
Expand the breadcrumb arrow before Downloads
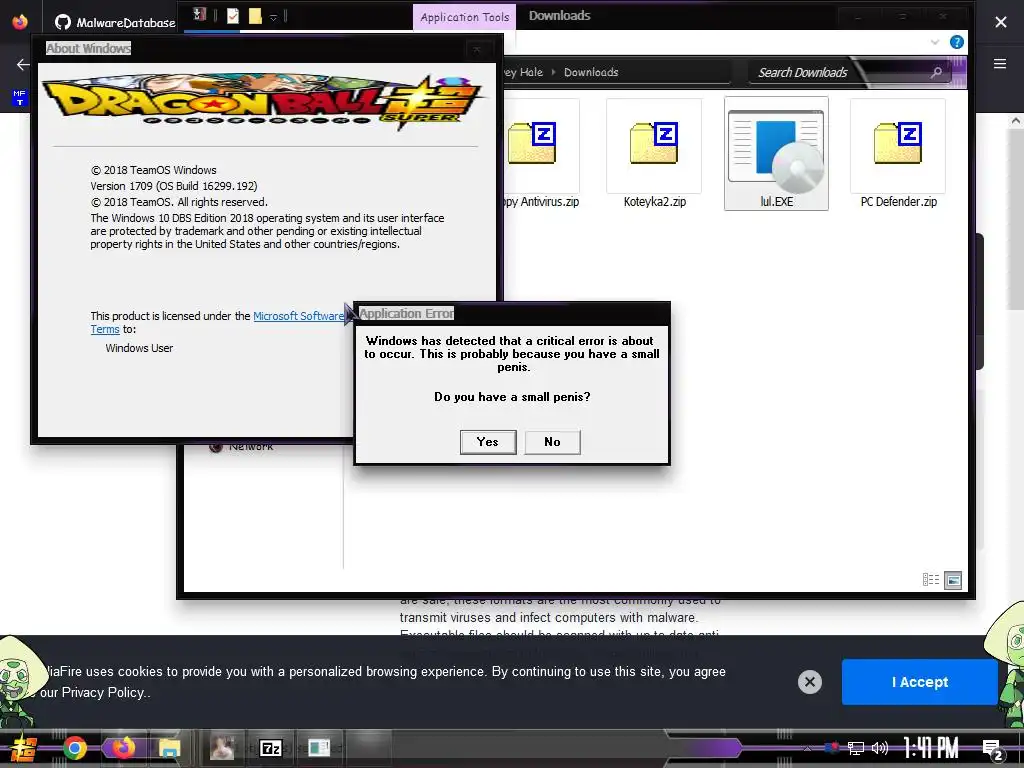coord(554,72)
